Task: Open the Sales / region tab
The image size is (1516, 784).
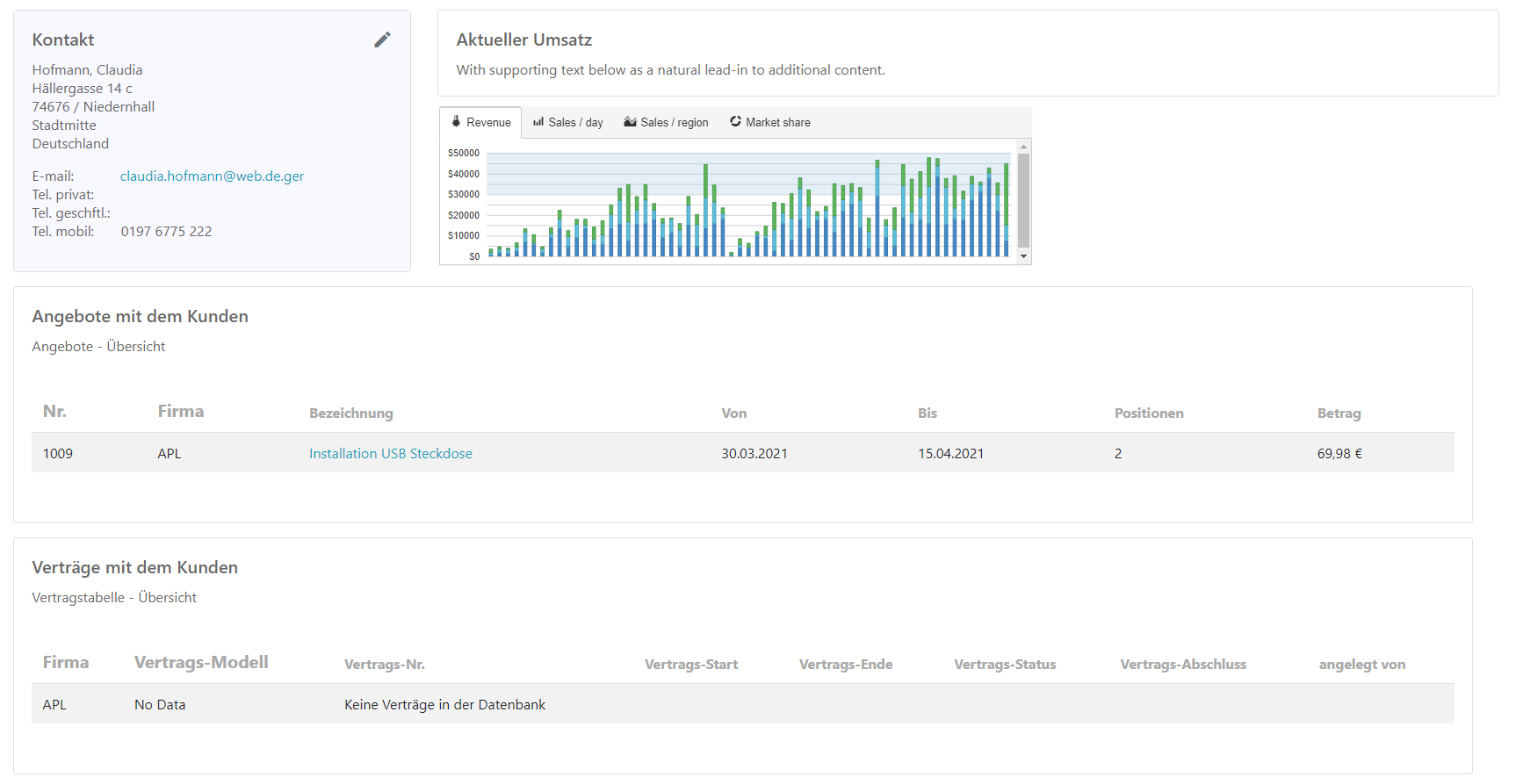Action: point(666,122)
